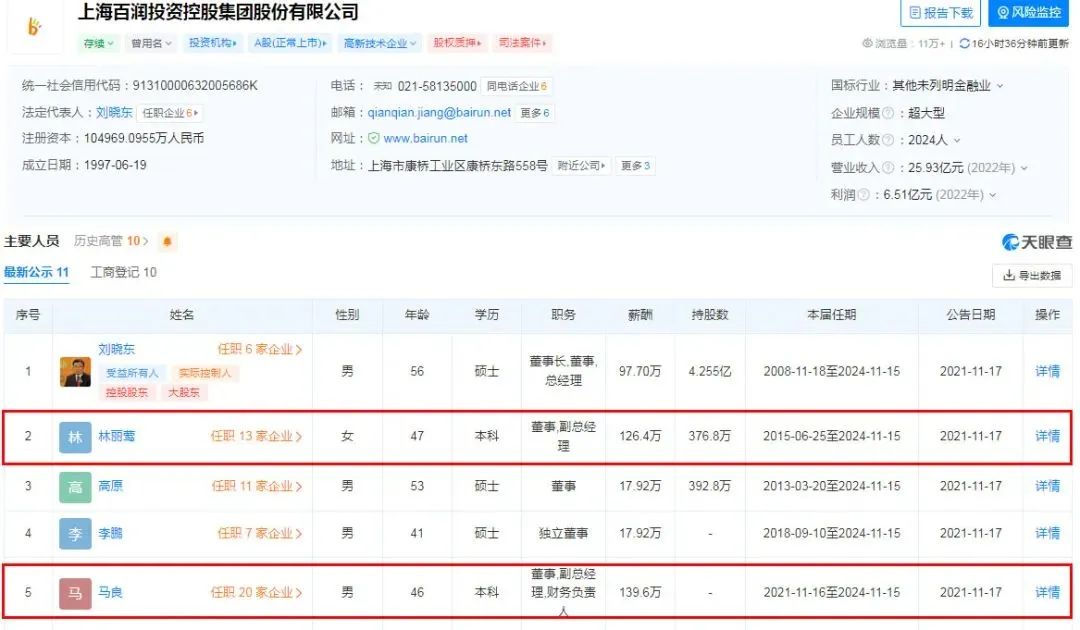This screenshot has height=630, width=1080.
Task: Download report via 报告下载 button
Action: tap(941, 12)
